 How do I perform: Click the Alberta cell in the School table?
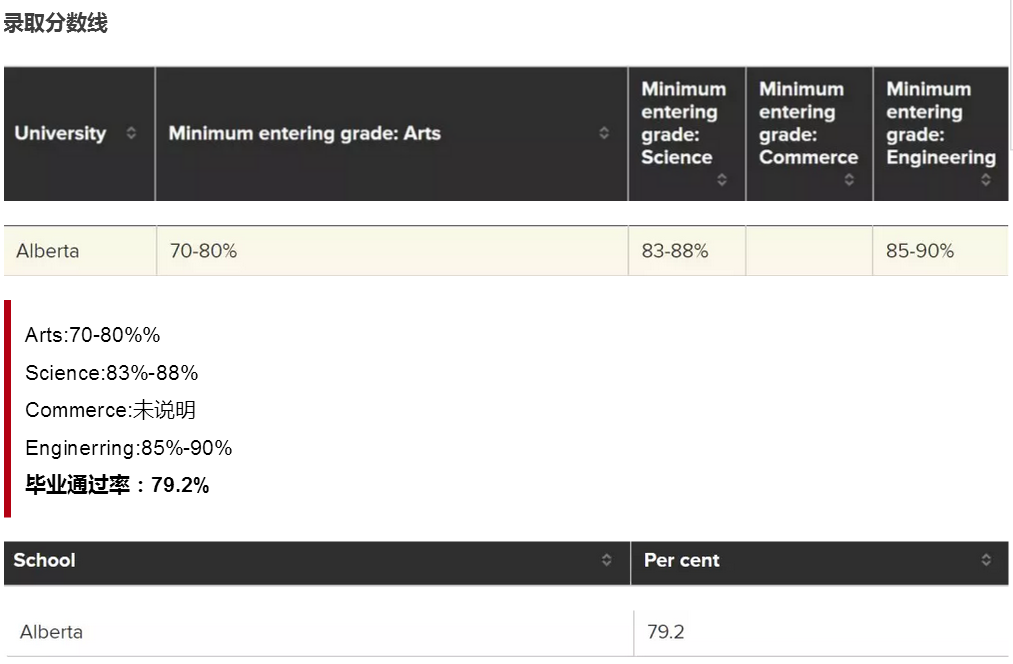click(52, 632)
